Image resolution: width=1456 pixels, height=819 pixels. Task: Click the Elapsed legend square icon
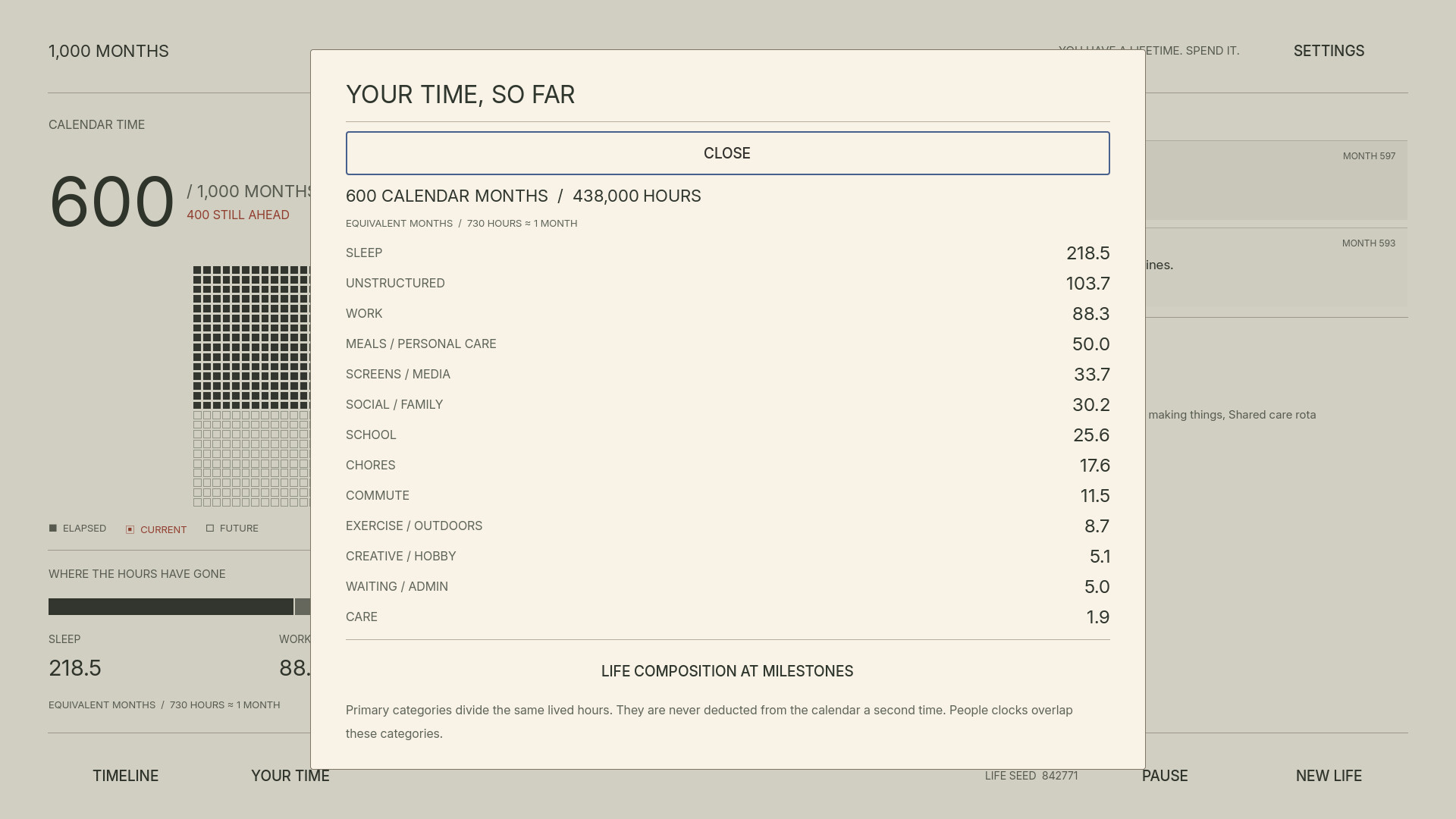[x=53, y=528]
